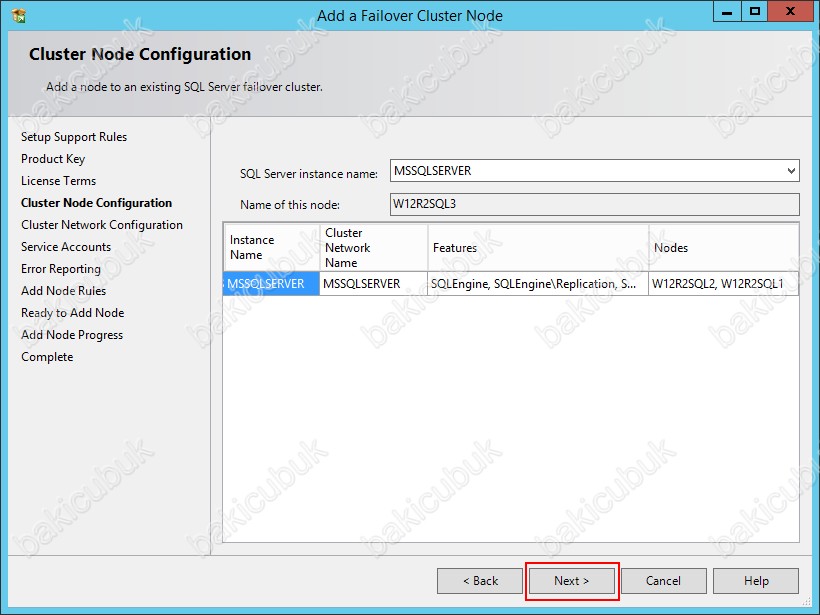This screenshot has width=820, height=615.
Task: Select Cluster Node Configuration step
Action: [96, 203]
